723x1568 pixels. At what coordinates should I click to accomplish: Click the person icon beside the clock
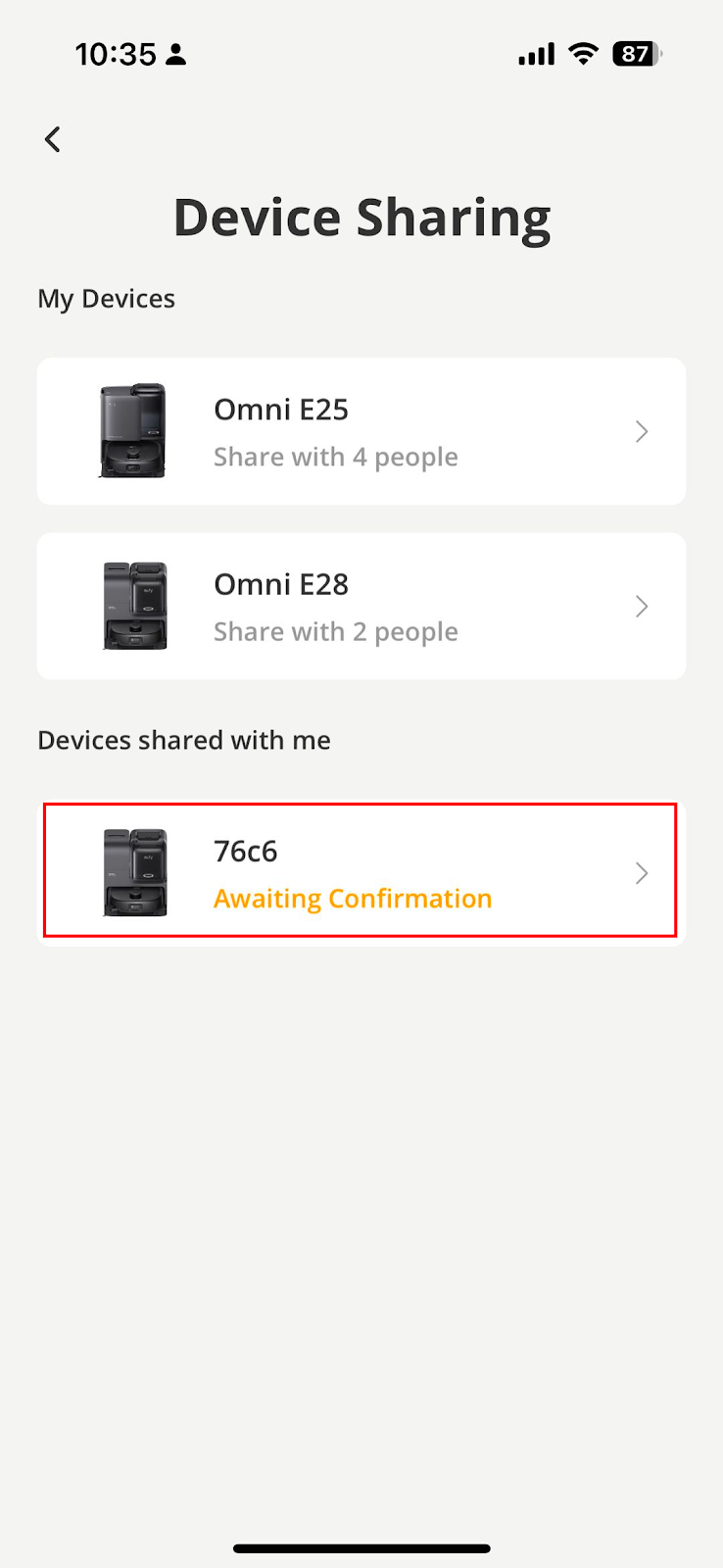(x=176, y=55)
